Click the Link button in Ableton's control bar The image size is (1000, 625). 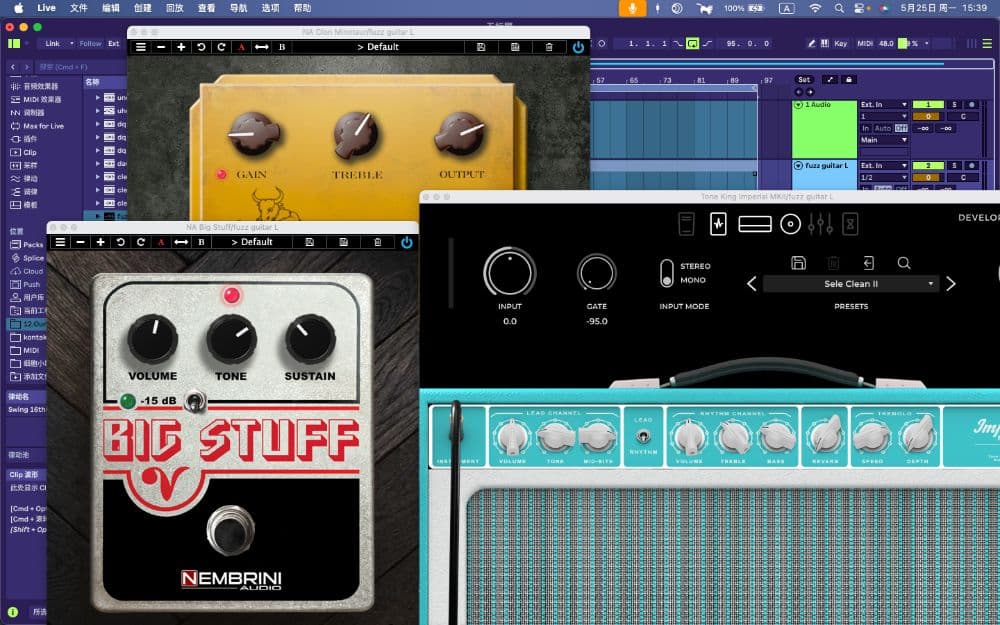point(53,43)
